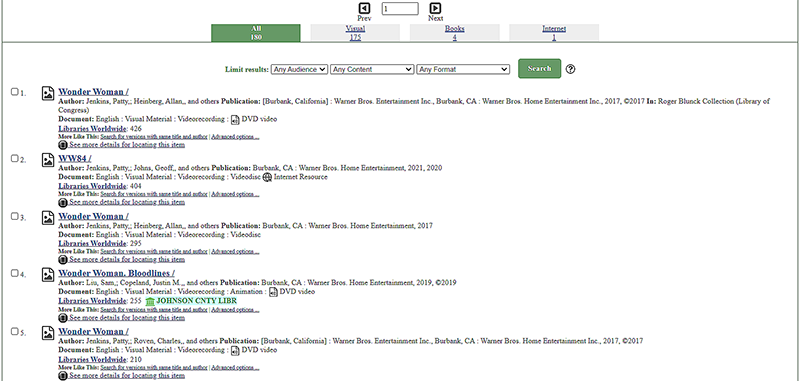The width and height of the screenshot is (800, 381).
Task: Open Wonder Woman. Bloodlines title link
Action: [116, 273]
